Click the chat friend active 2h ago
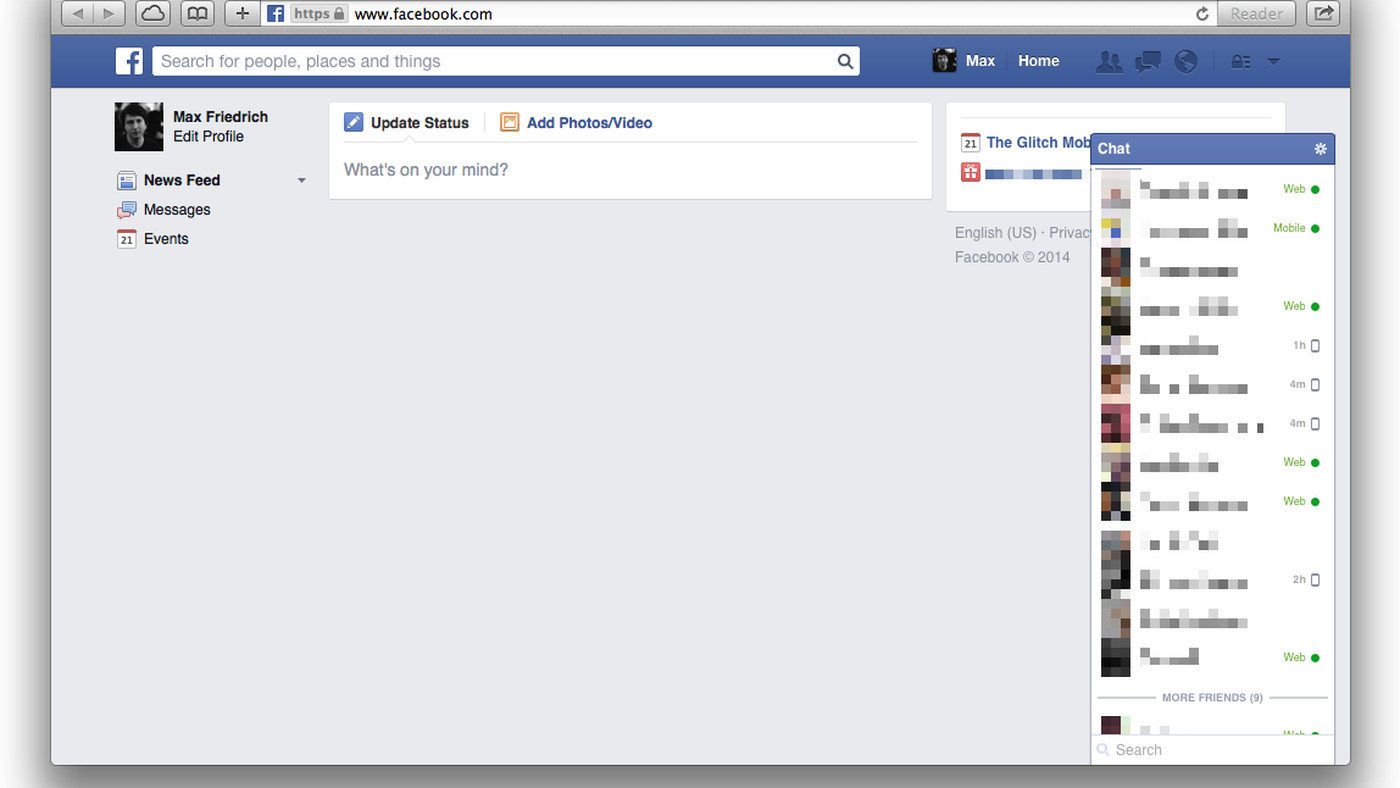The image size is (1400, 788). tap(1212, 580)
